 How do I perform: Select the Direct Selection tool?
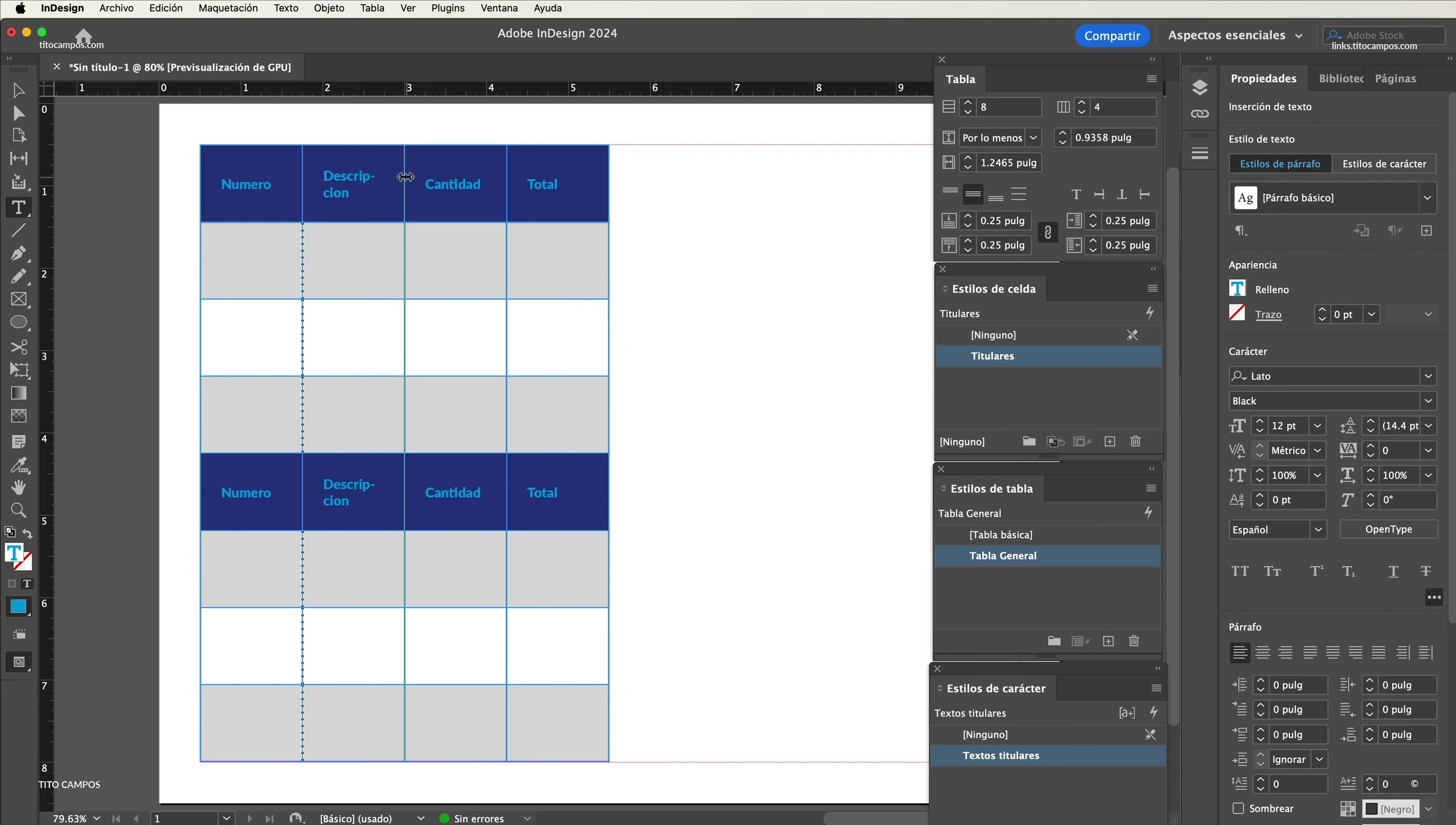18,113
